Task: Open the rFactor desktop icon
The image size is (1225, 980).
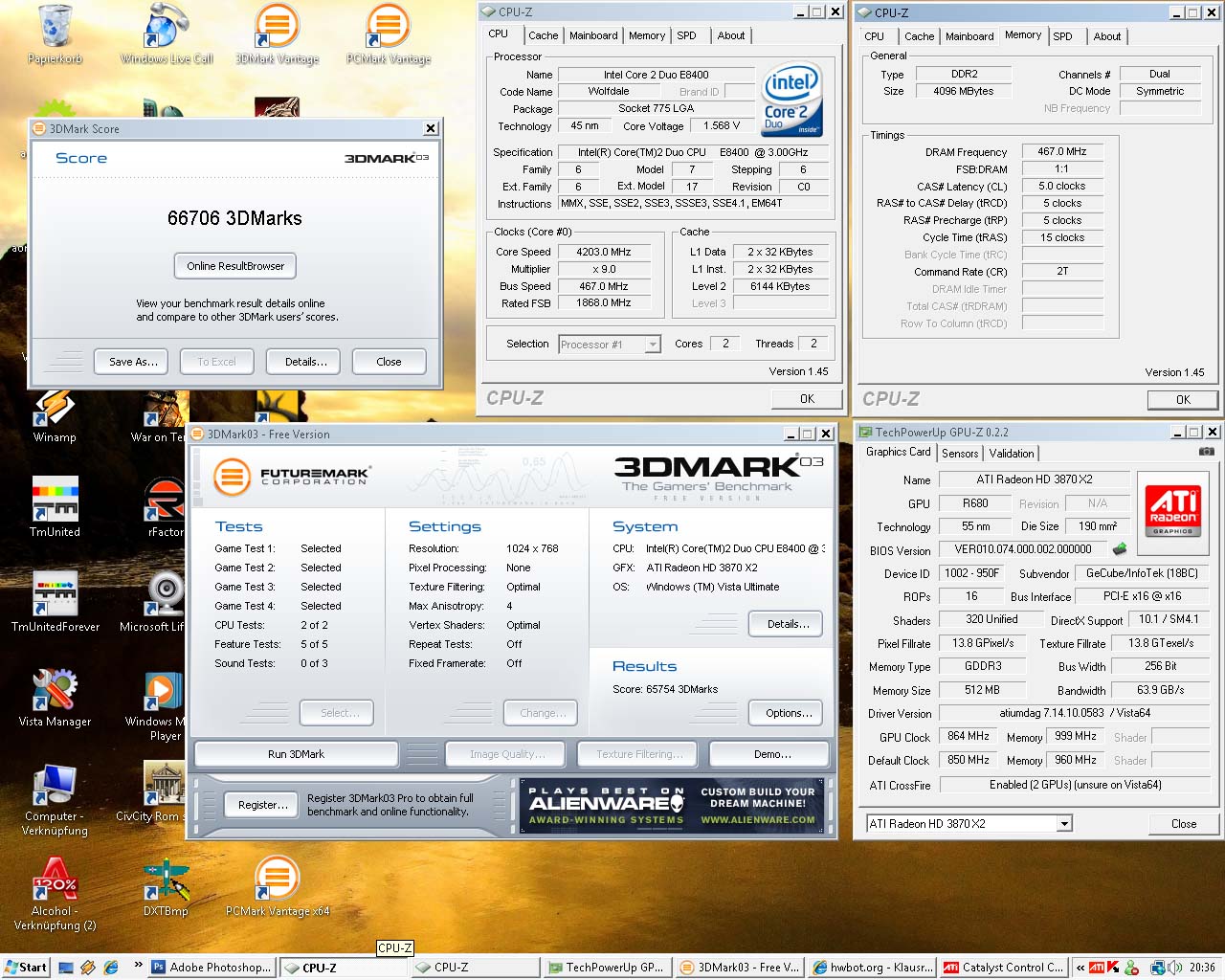Action: pos(164,505)
